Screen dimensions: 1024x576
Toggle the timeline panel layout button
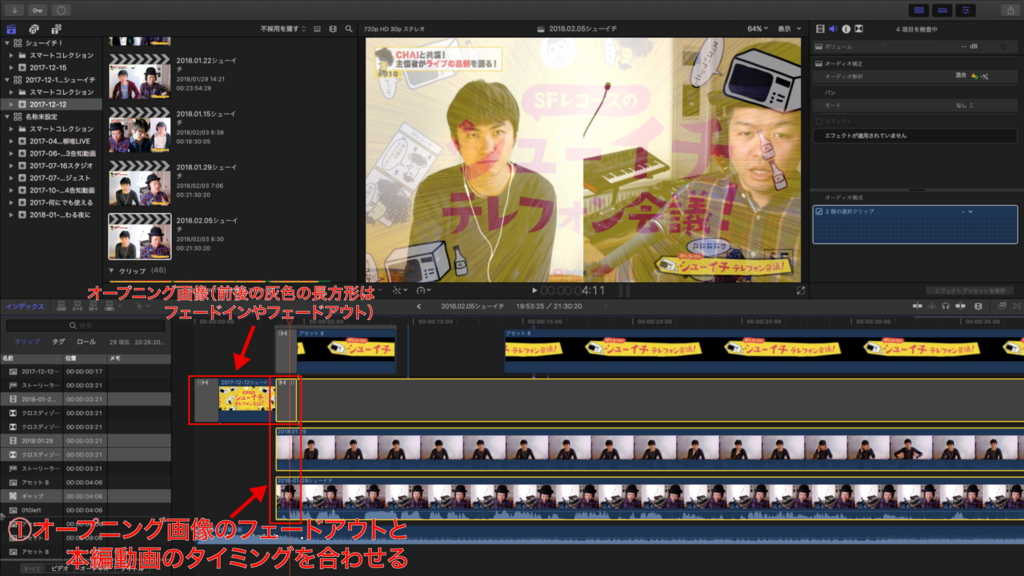pos(942,10)
